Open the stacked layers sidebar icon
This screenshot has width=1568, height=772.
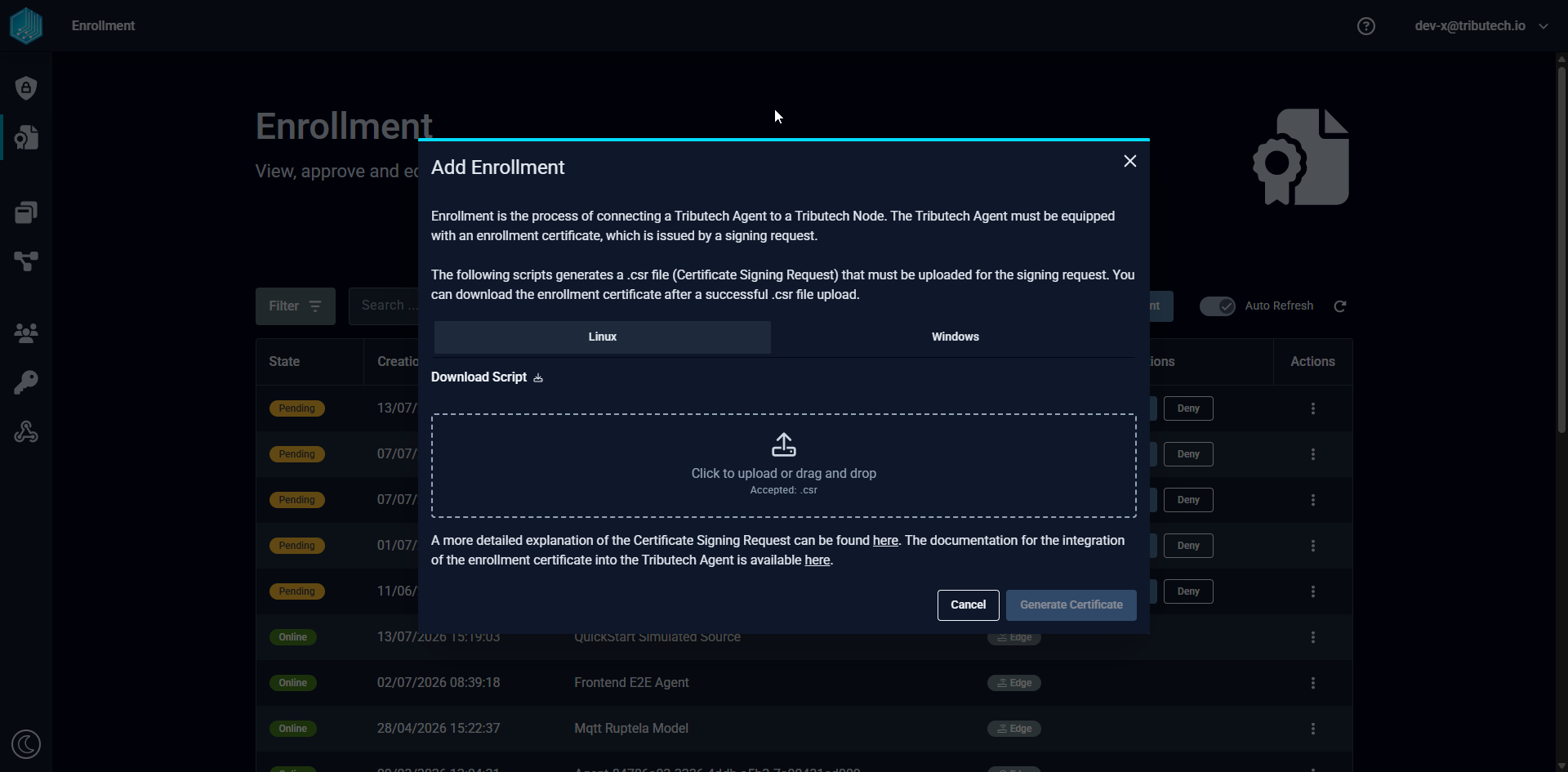26,212
